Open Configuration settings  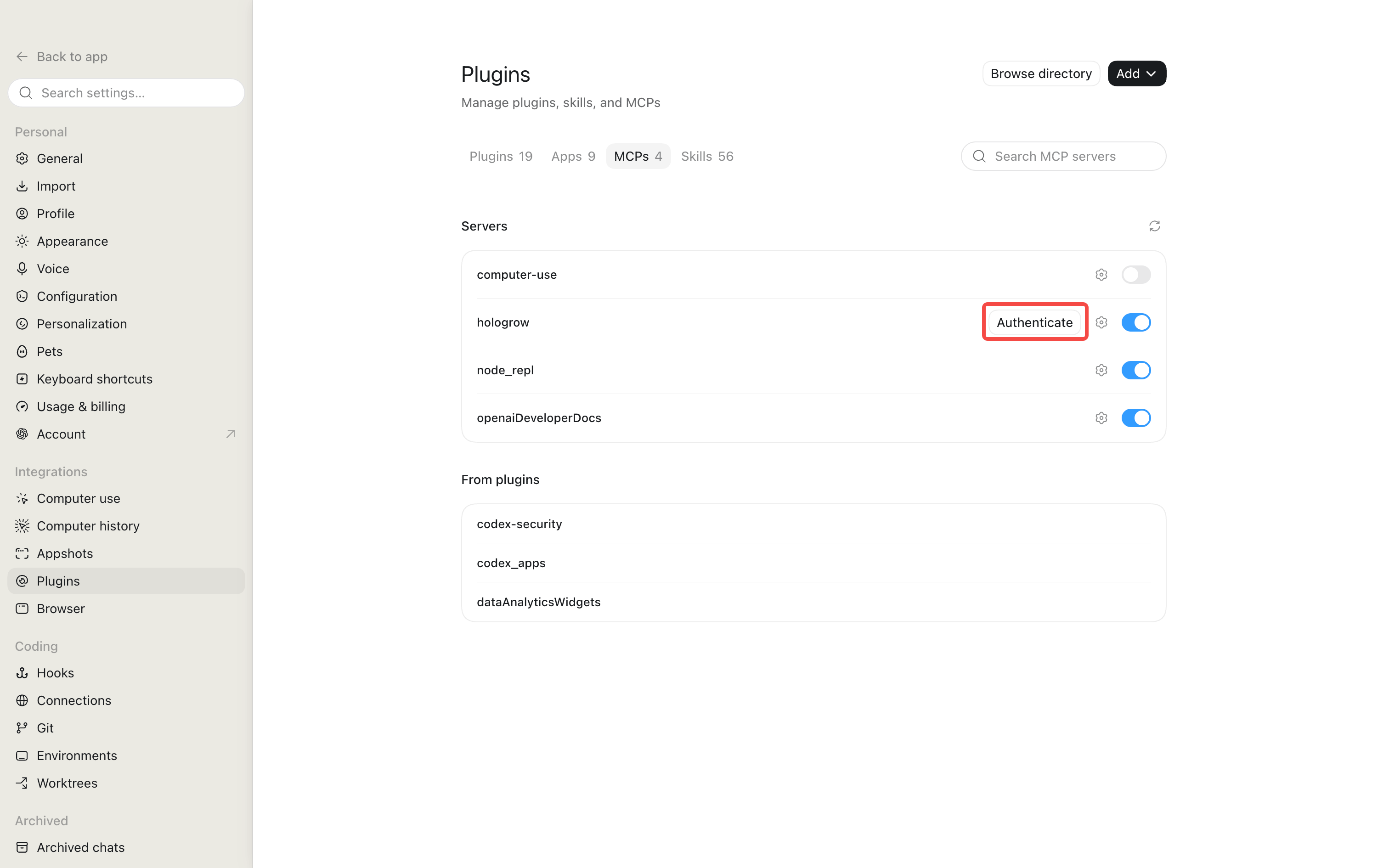click(126, 296)
